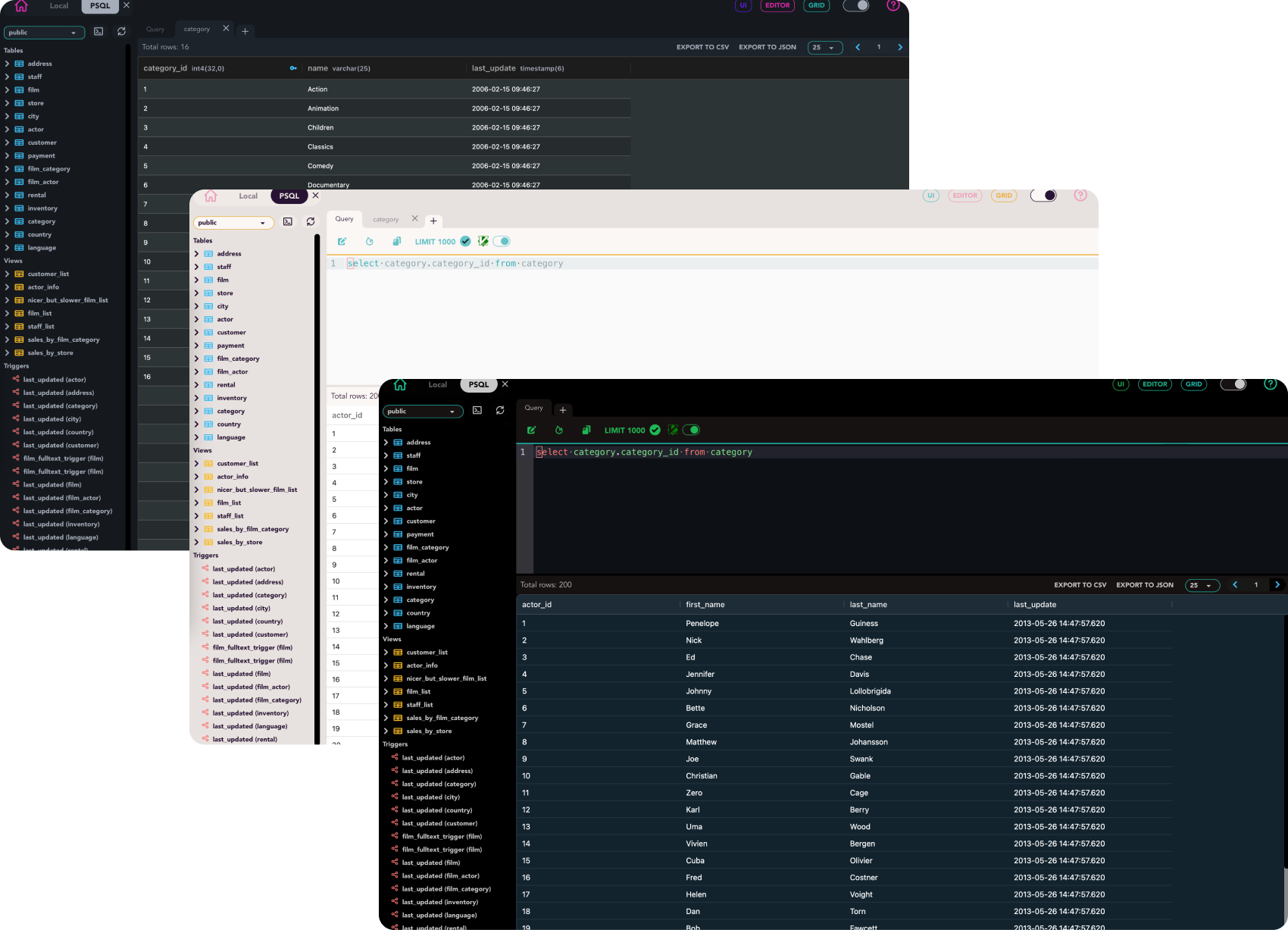Expand the customer_list view in the back gray window
This screenshot has width=1288, height=930.
coord(7,274)
